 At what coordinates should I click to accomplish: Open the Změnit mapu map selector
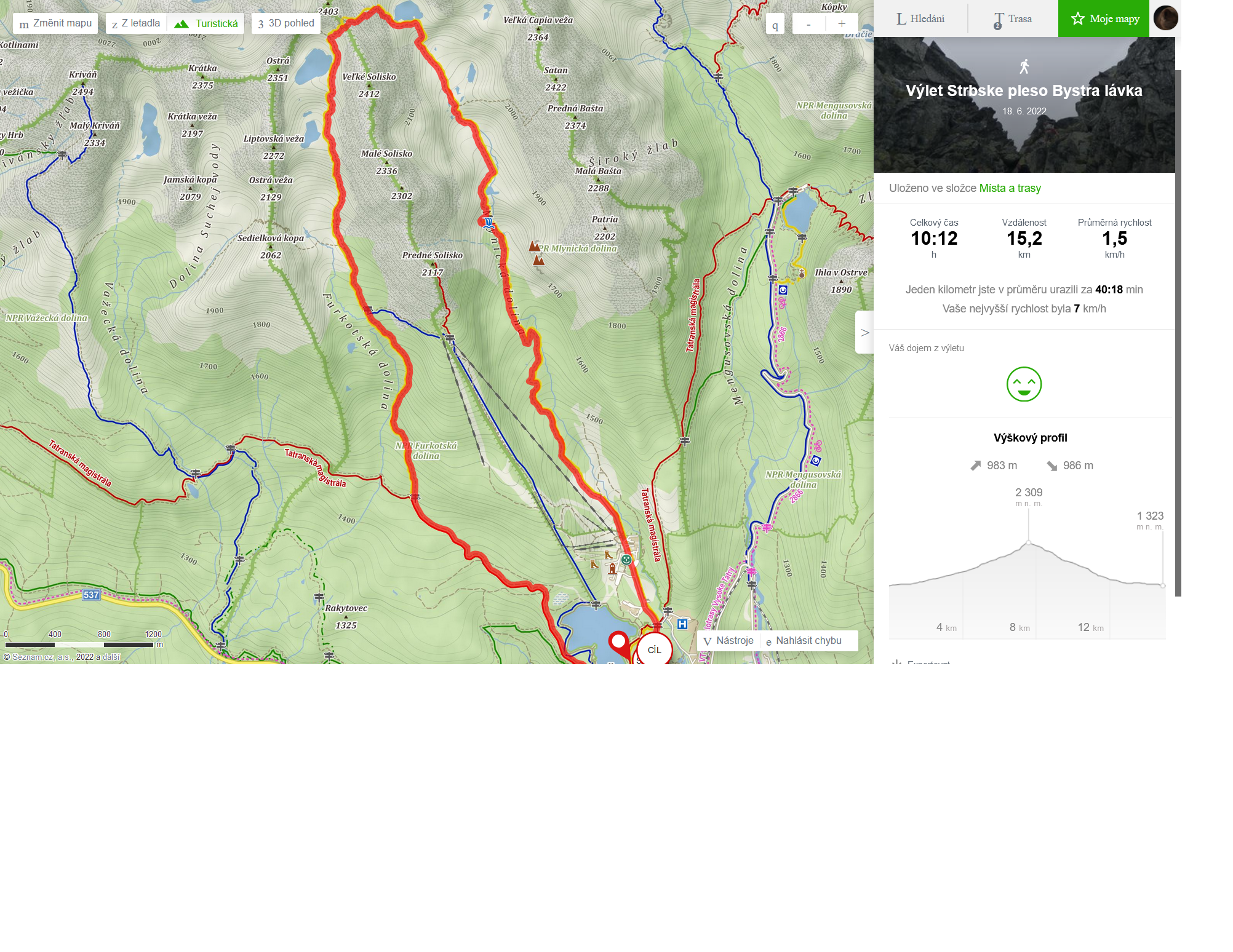[55, 23]
